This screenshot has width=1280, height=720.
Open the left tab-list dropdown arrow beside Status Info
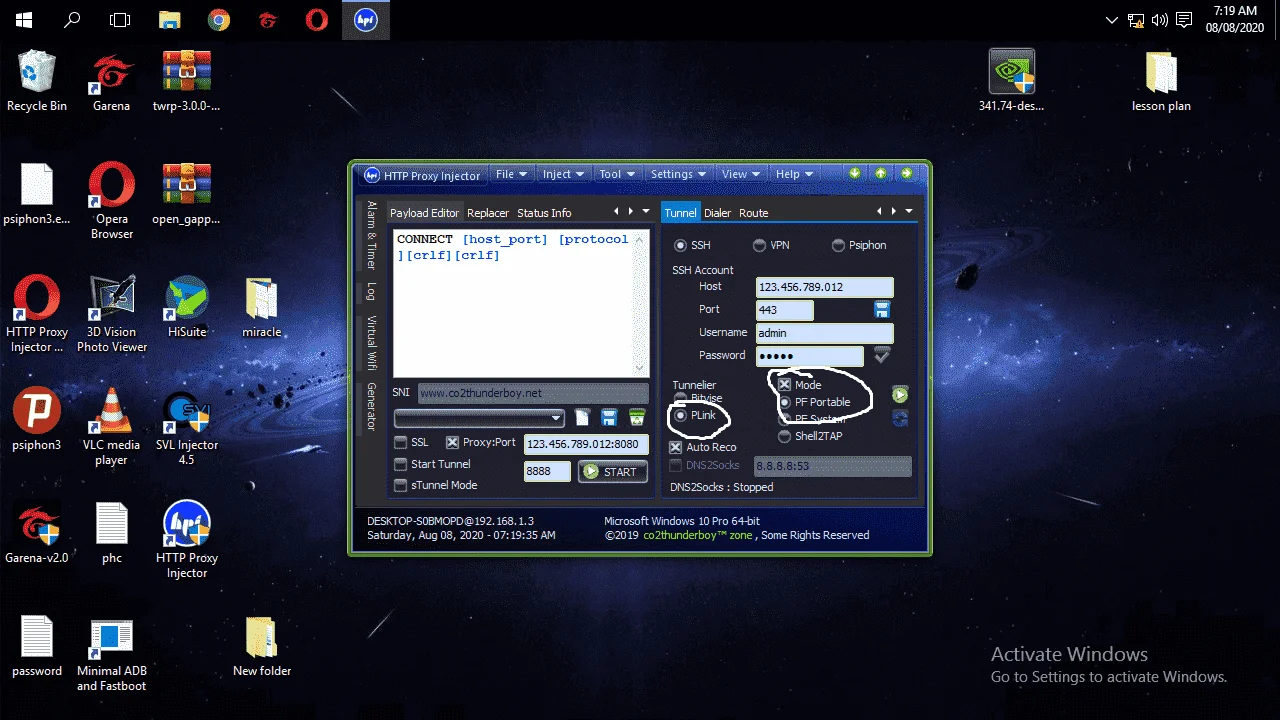coord(647,211)
